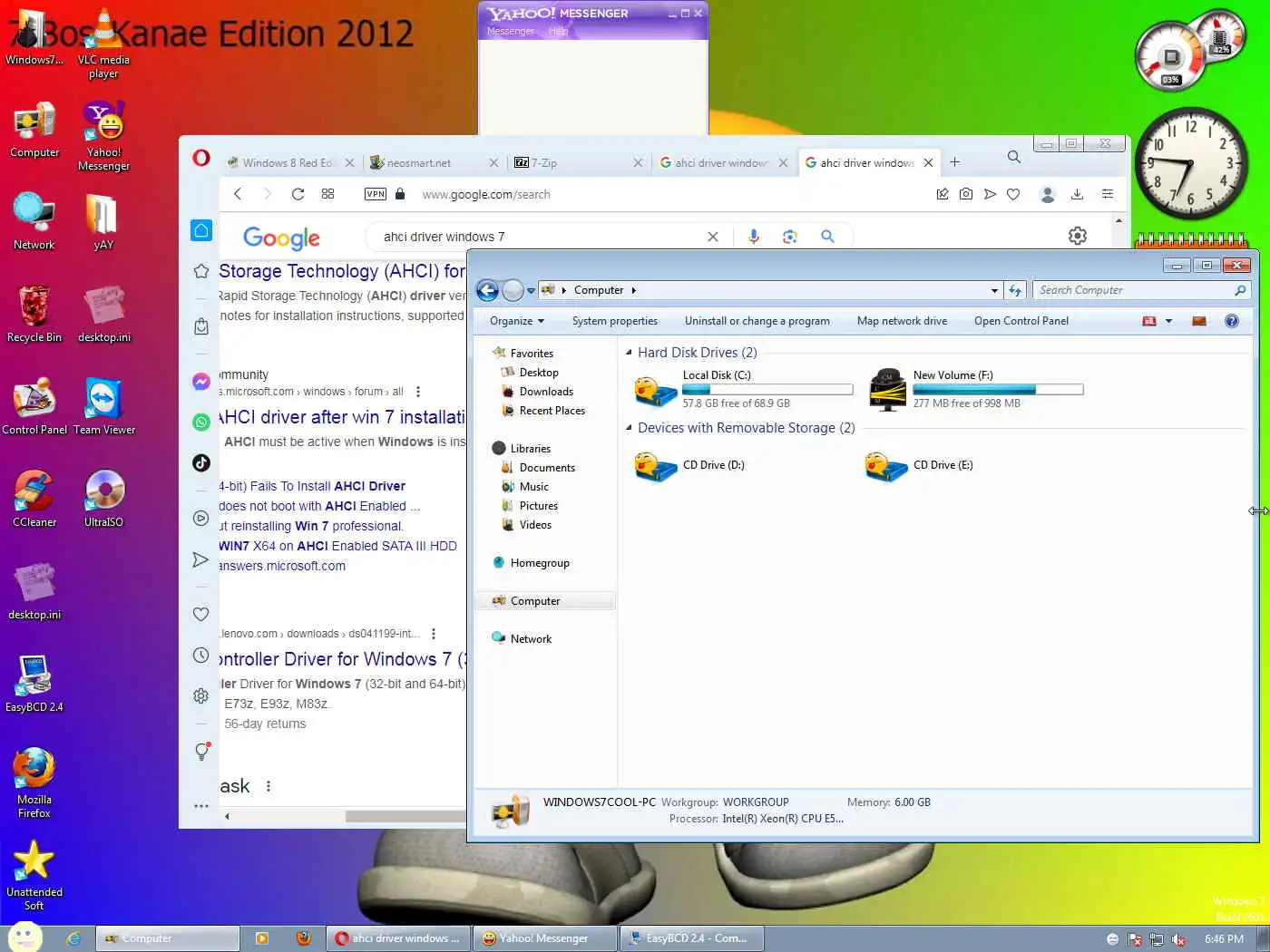This screenshot has height=952, width=1270.
Task: Collapse the Hard Disk Drives group
Action: [x=630, y=352]
